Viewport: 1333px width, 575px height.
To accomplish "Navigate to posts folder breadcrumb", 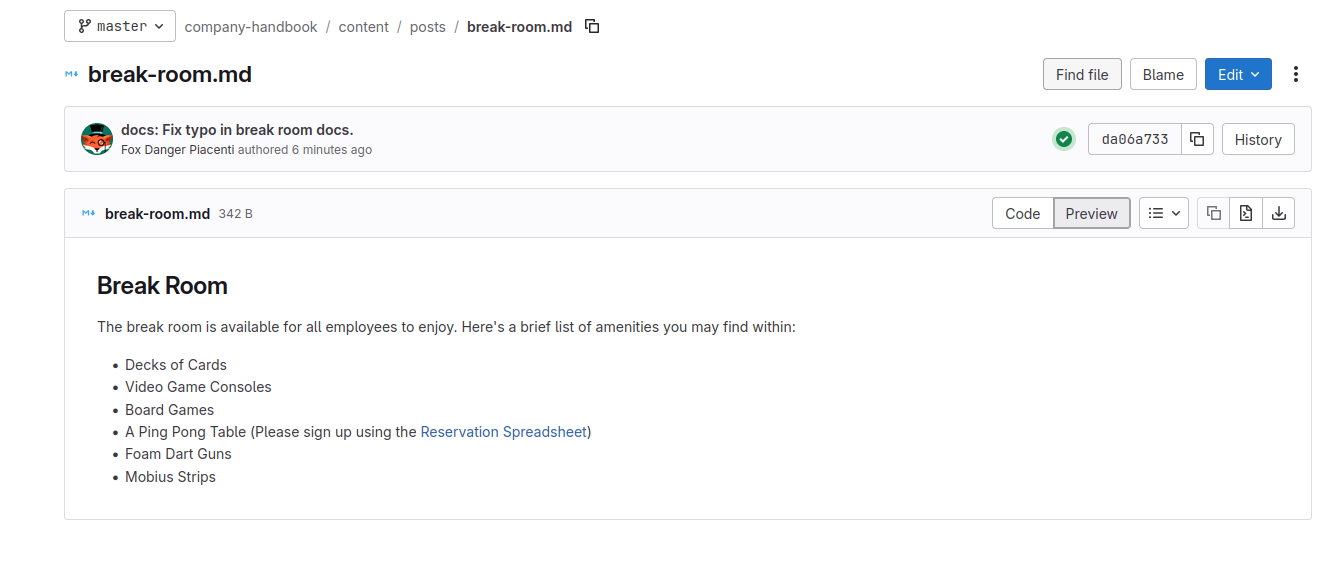I will 427,27.
